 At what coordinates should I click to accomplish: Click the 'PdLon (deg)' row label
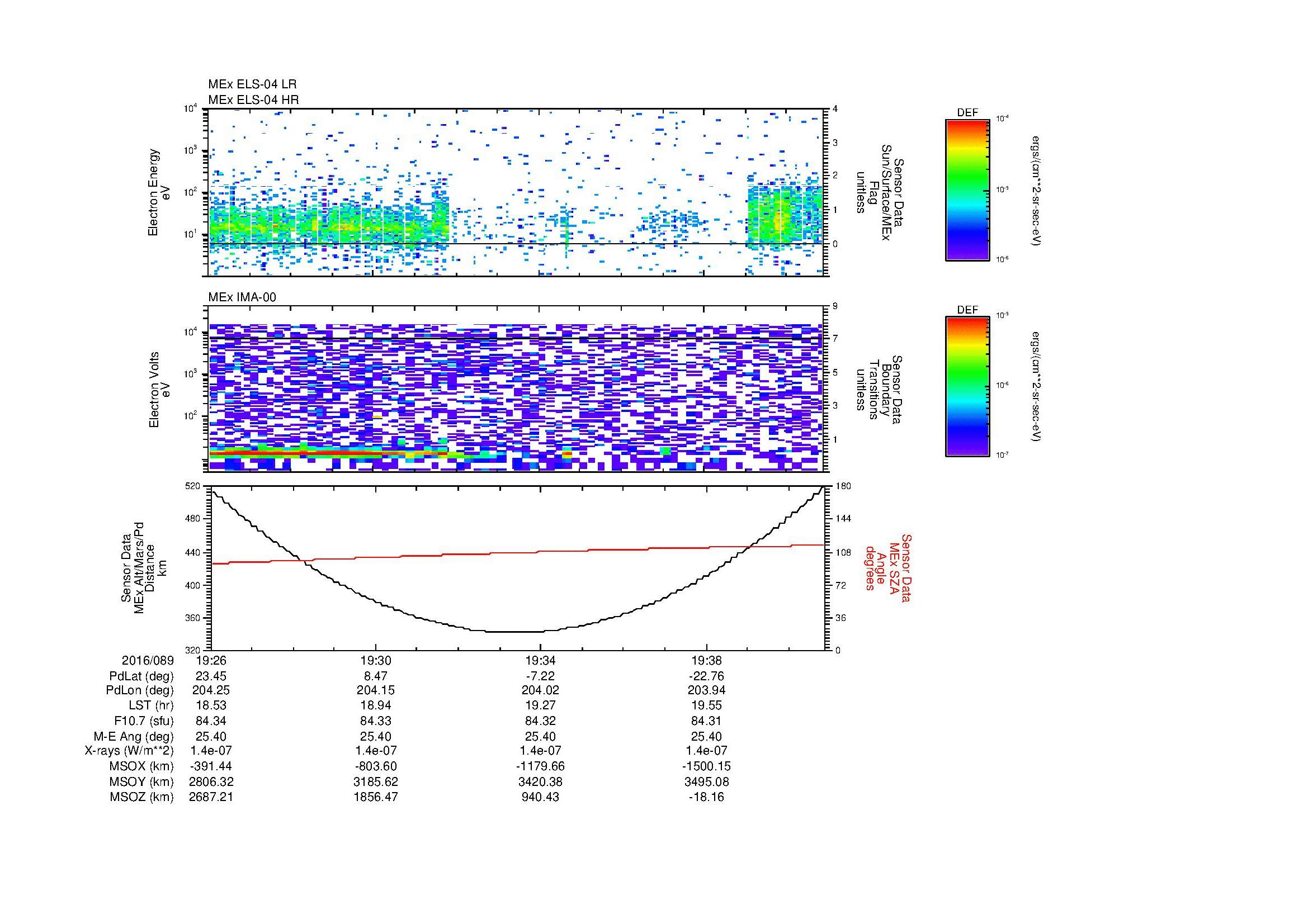140,690
